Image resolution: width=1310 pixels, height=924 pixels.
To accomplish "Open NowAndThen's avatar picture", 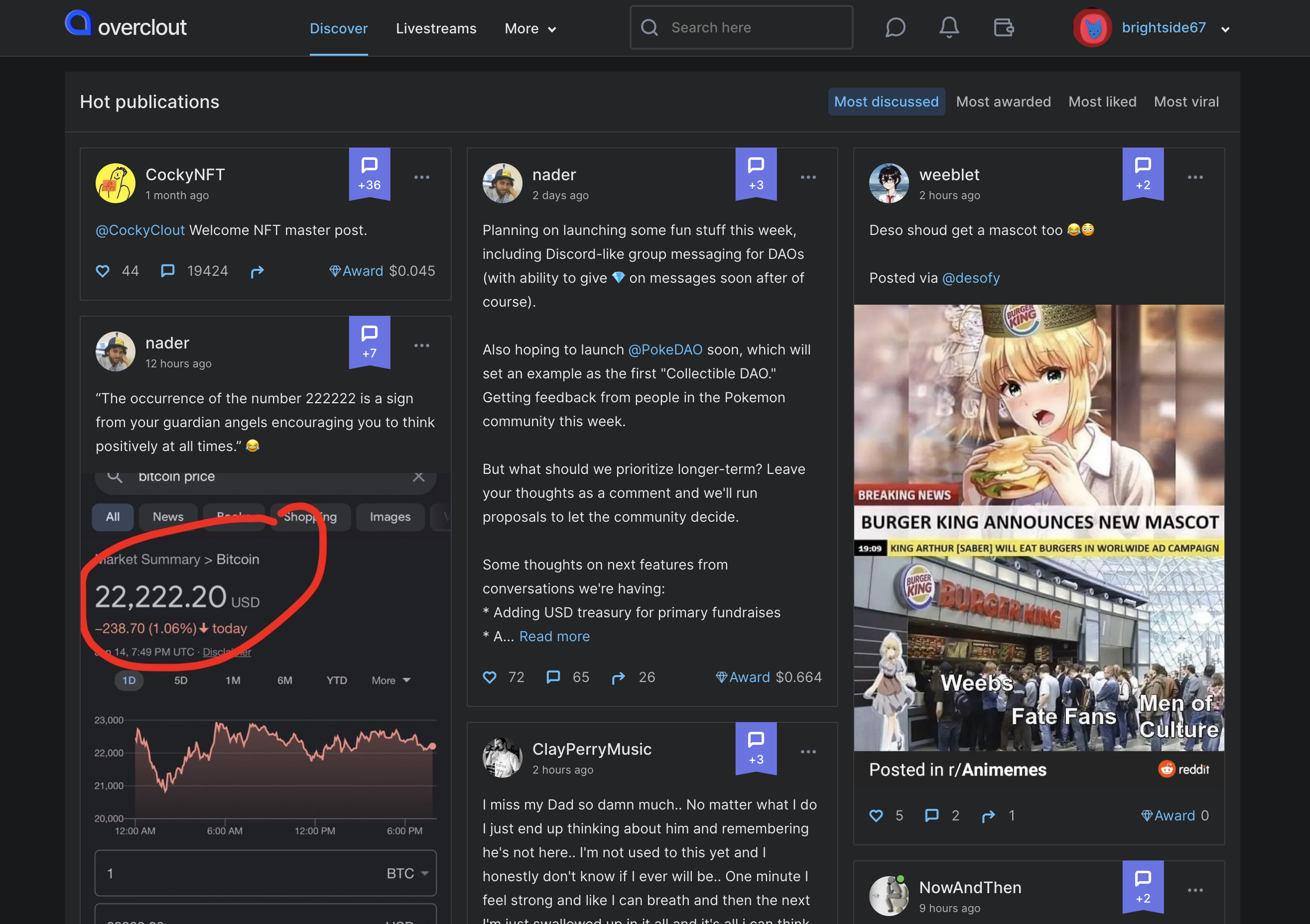I will (x=889, y=896).
